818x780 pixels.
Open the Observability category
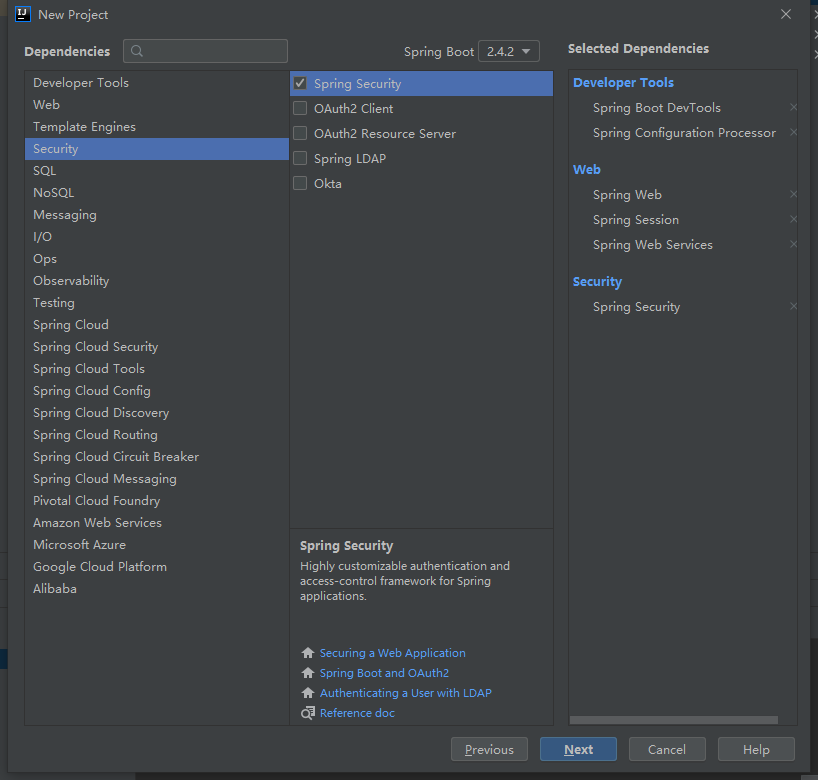click(157, 281)
